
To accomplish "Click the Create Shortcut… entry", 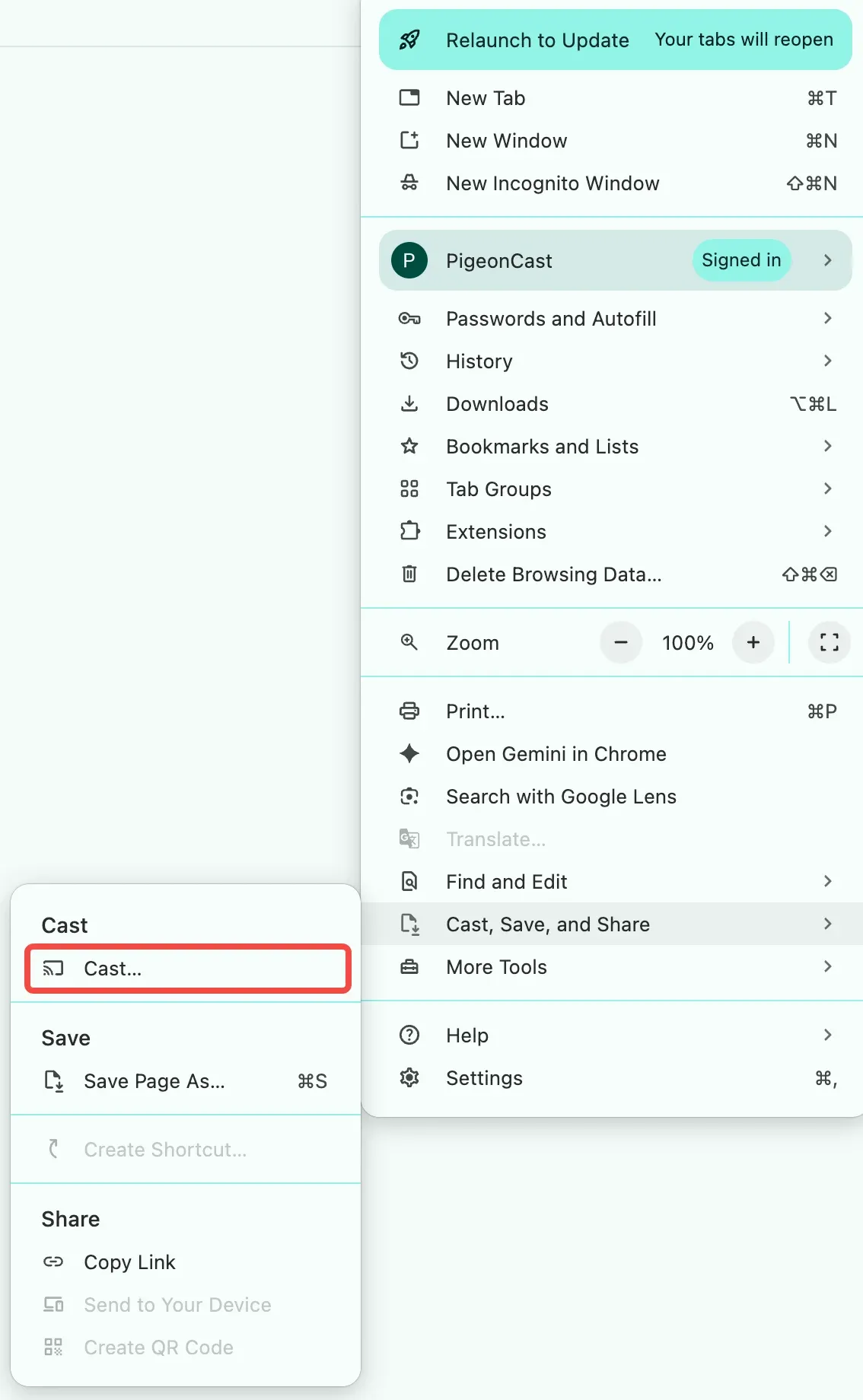I will click(x=186, y=1149).
